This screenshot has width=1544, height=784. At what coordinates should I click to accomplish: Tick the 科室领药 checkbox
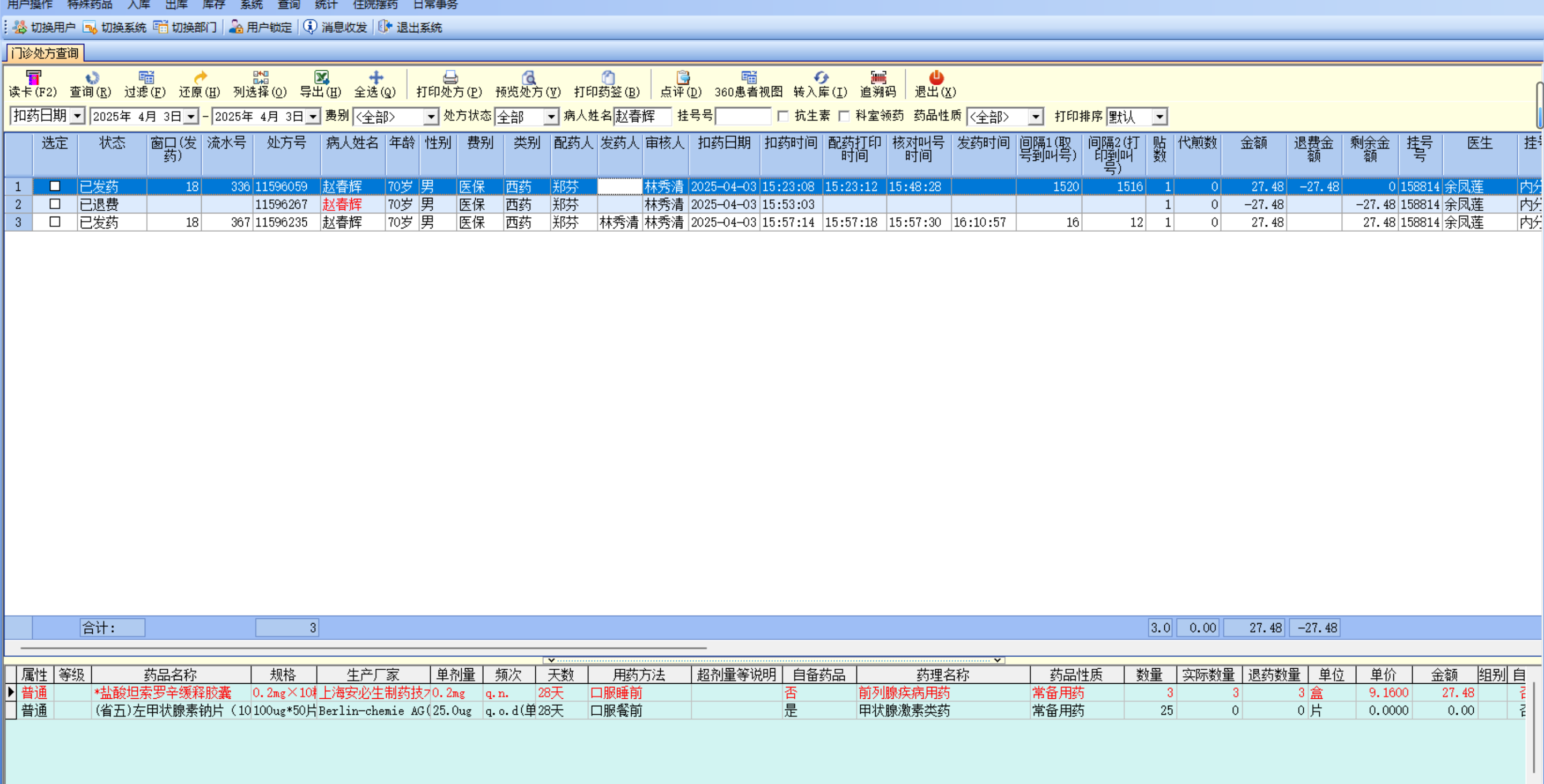point(844,116)
